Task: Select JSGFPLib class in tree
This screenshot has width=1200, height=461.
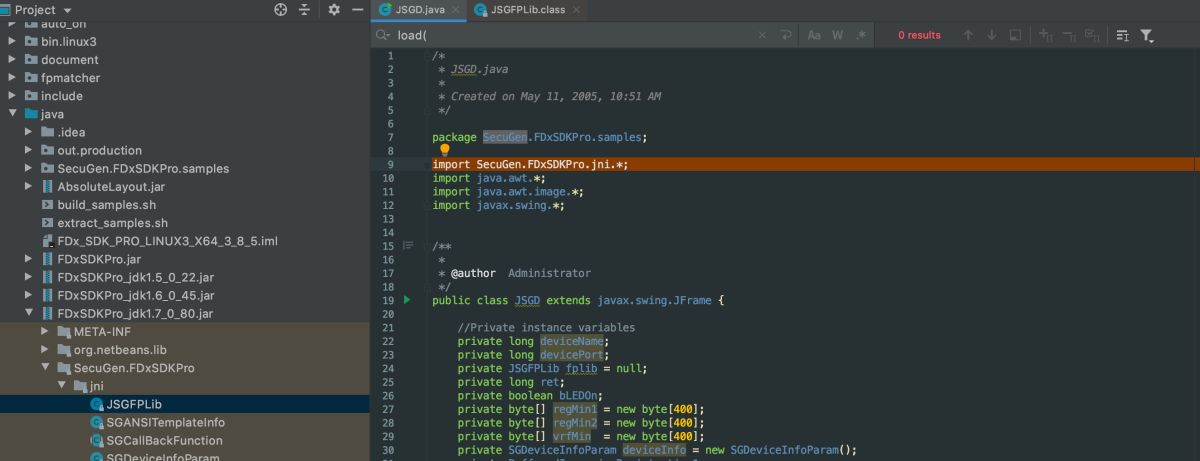Action: tap(134, 404)
